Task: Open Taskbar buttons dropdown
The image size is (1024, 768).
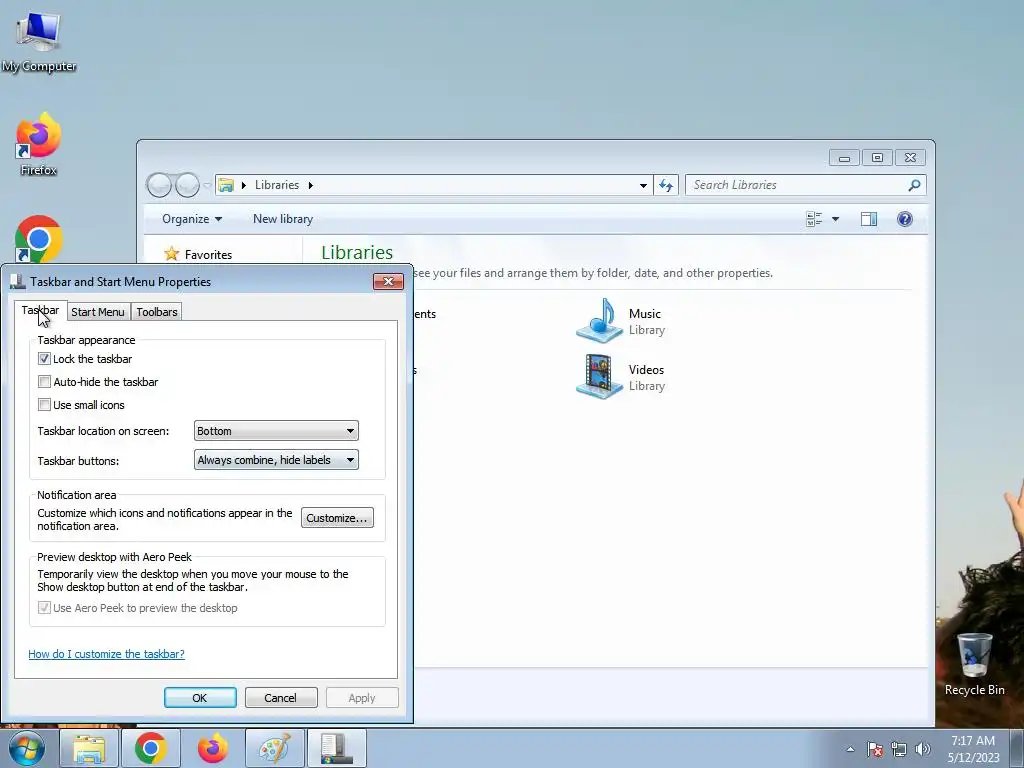Action: tap(276, 460)
